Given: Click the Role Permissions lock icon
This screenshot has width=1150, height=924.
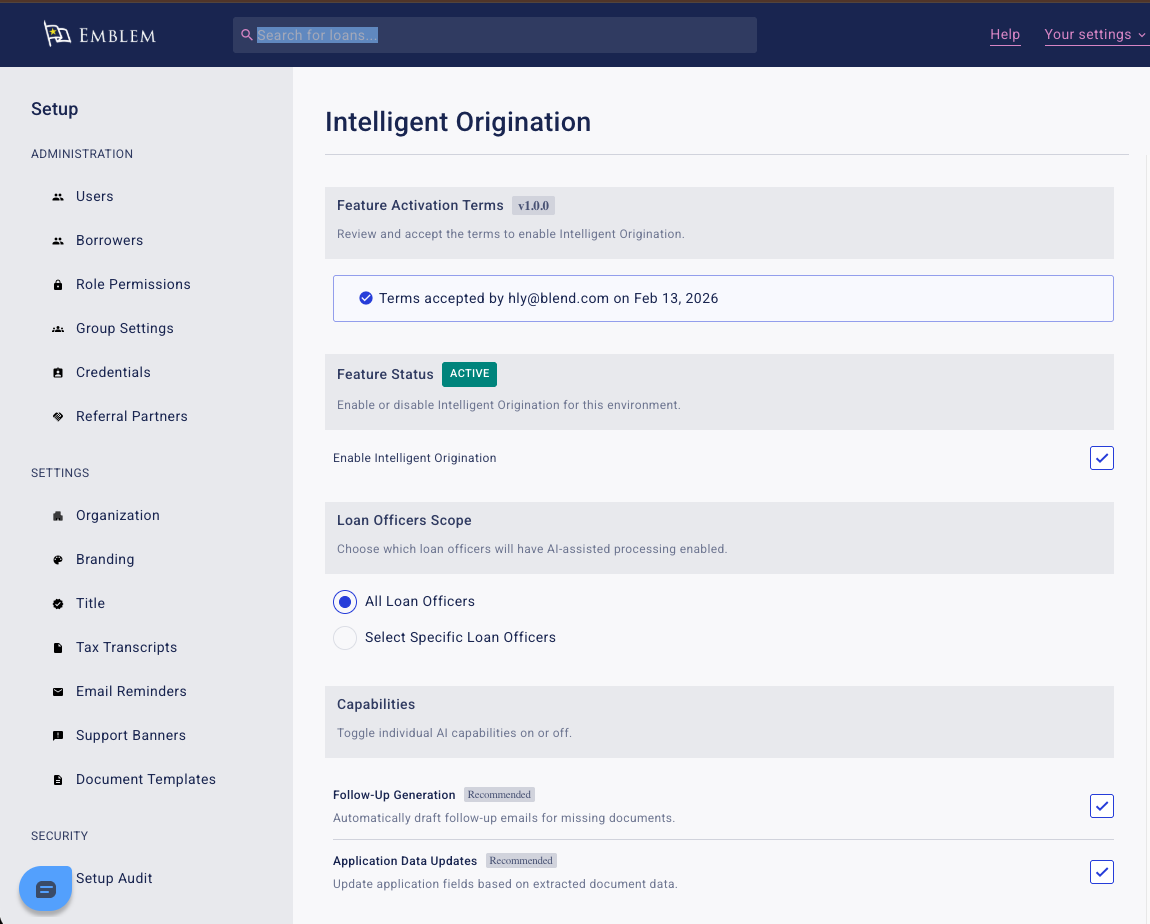Looking at the screenshot, I should point(58,285).
